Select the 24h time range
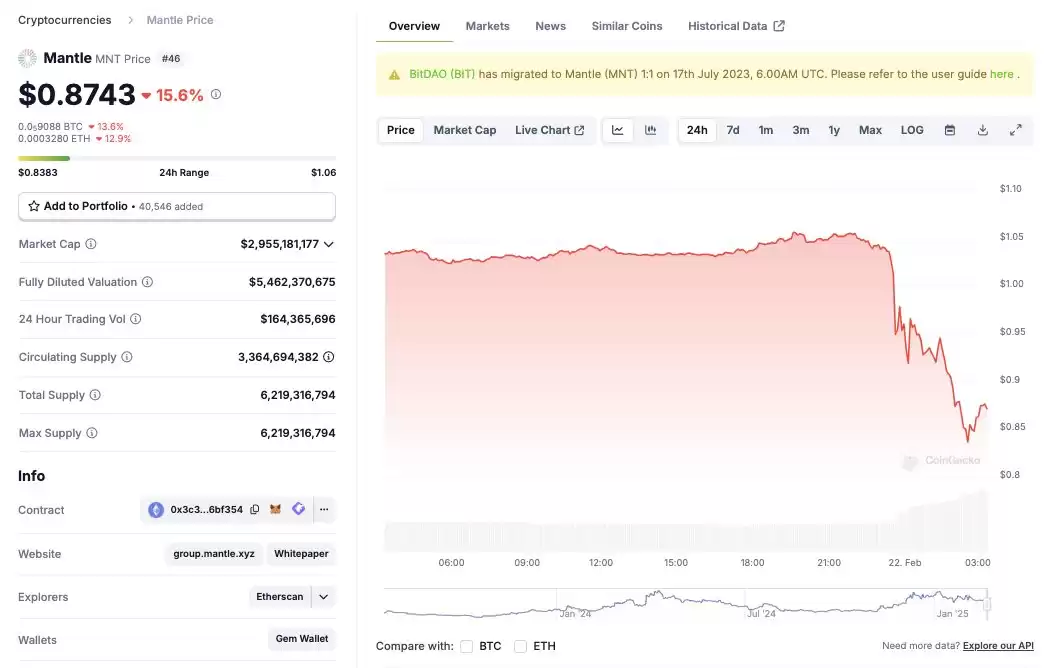The height and width of the screenshot is (668, 1044). (697, 130)
